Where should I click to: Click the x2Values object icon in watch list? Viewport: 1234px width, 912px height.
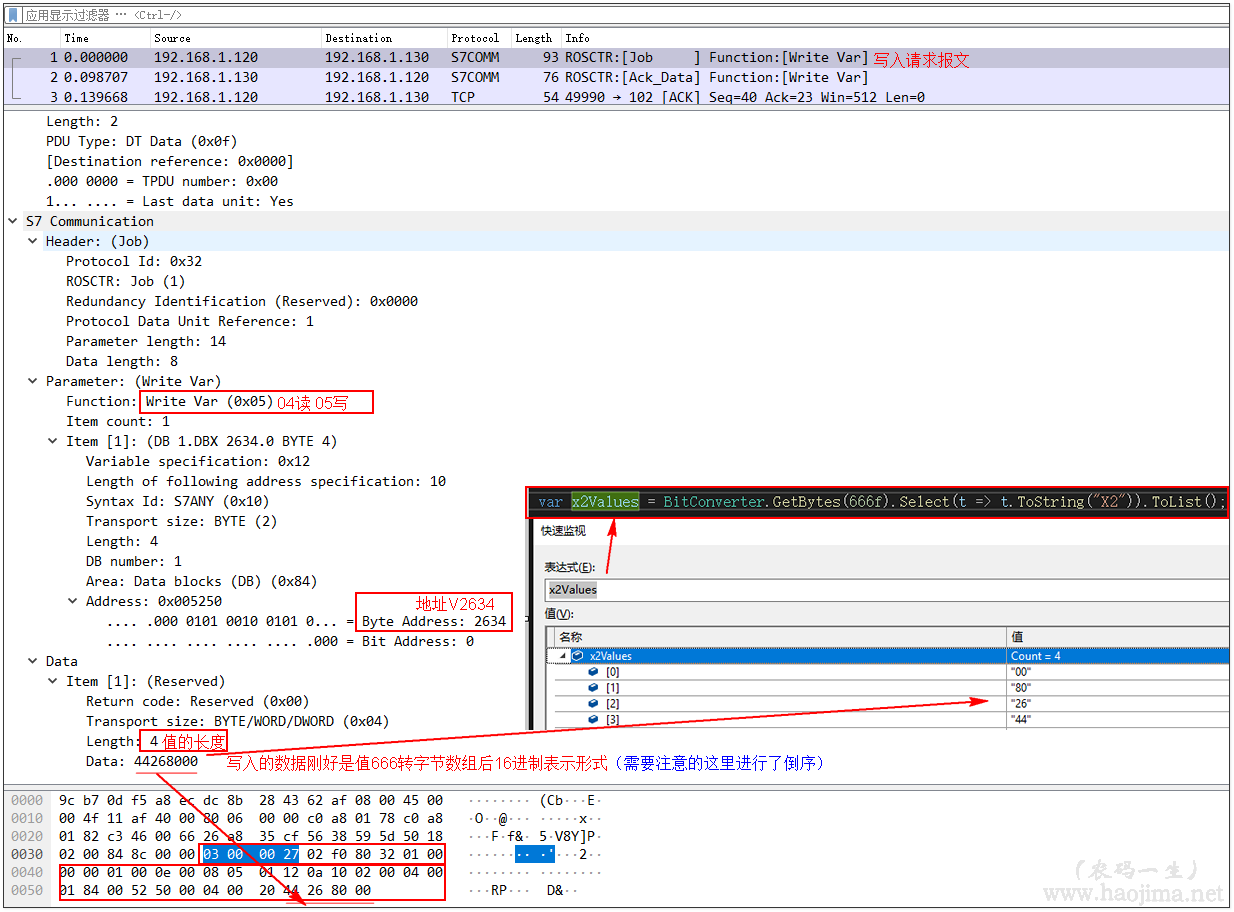[x=578, y=656]
